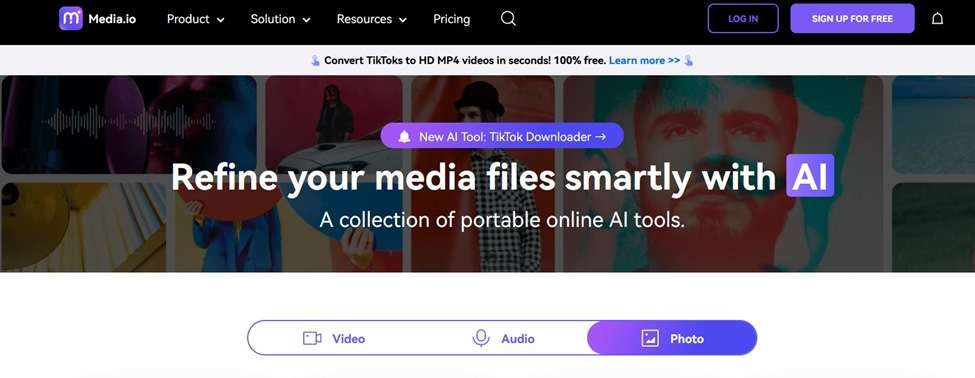Click 'Refine your media files smartly' headline

473,177
